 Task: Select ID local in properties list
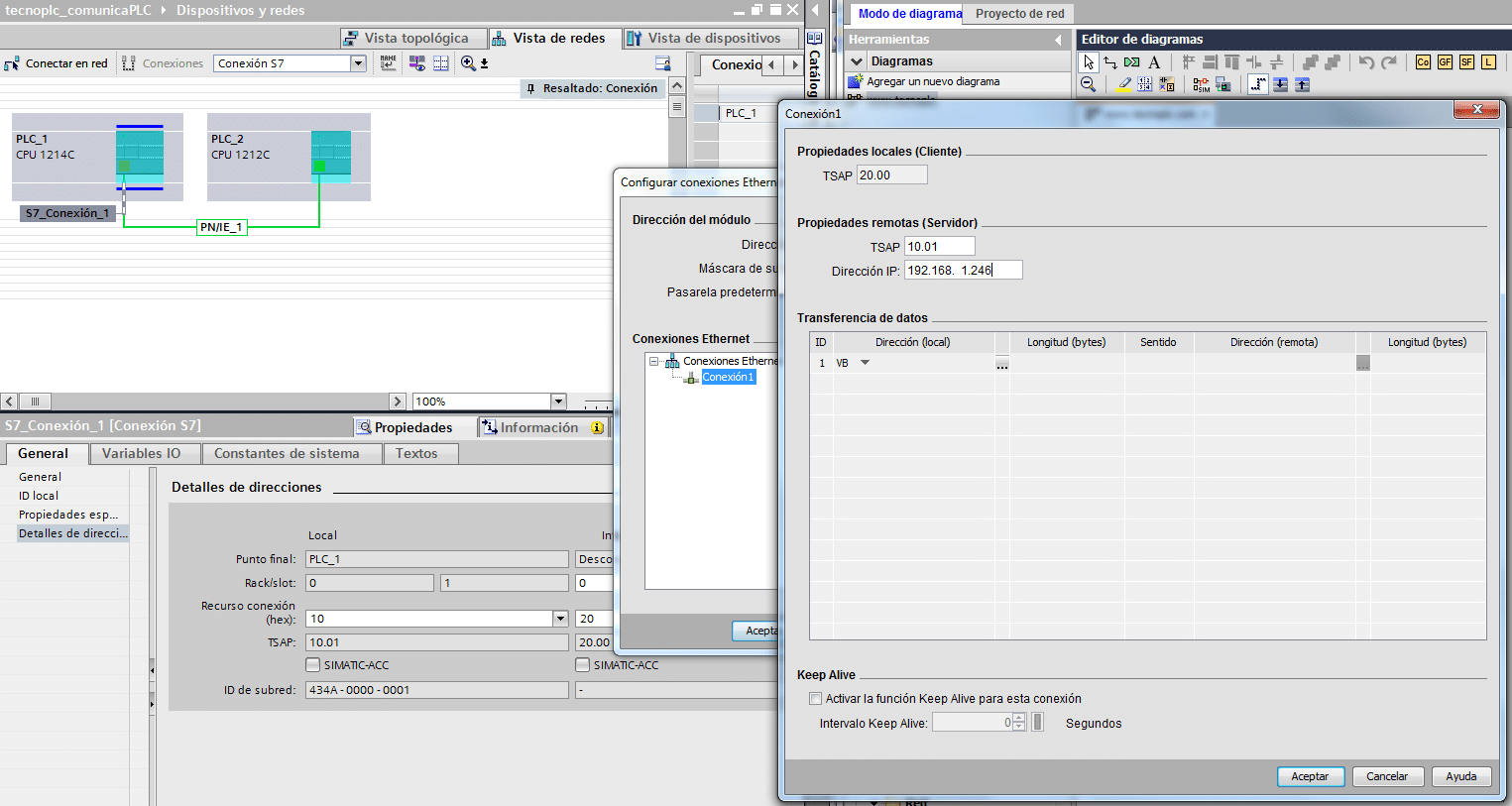39,496
